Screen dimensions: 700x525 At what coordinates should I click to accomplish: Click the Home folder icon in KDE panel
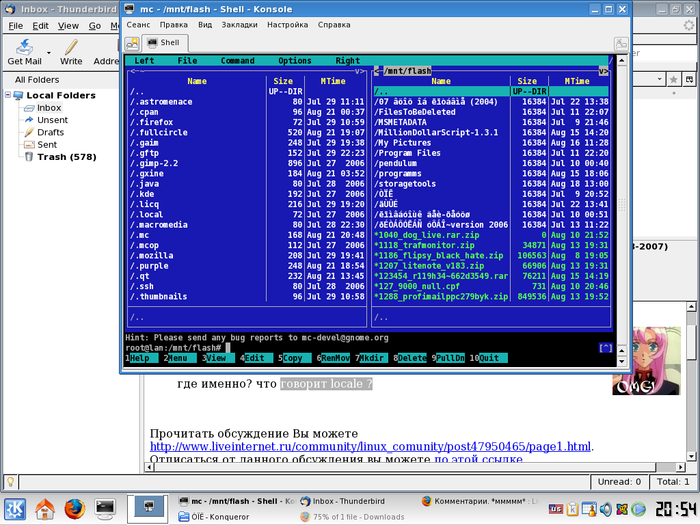pos(45,509)
